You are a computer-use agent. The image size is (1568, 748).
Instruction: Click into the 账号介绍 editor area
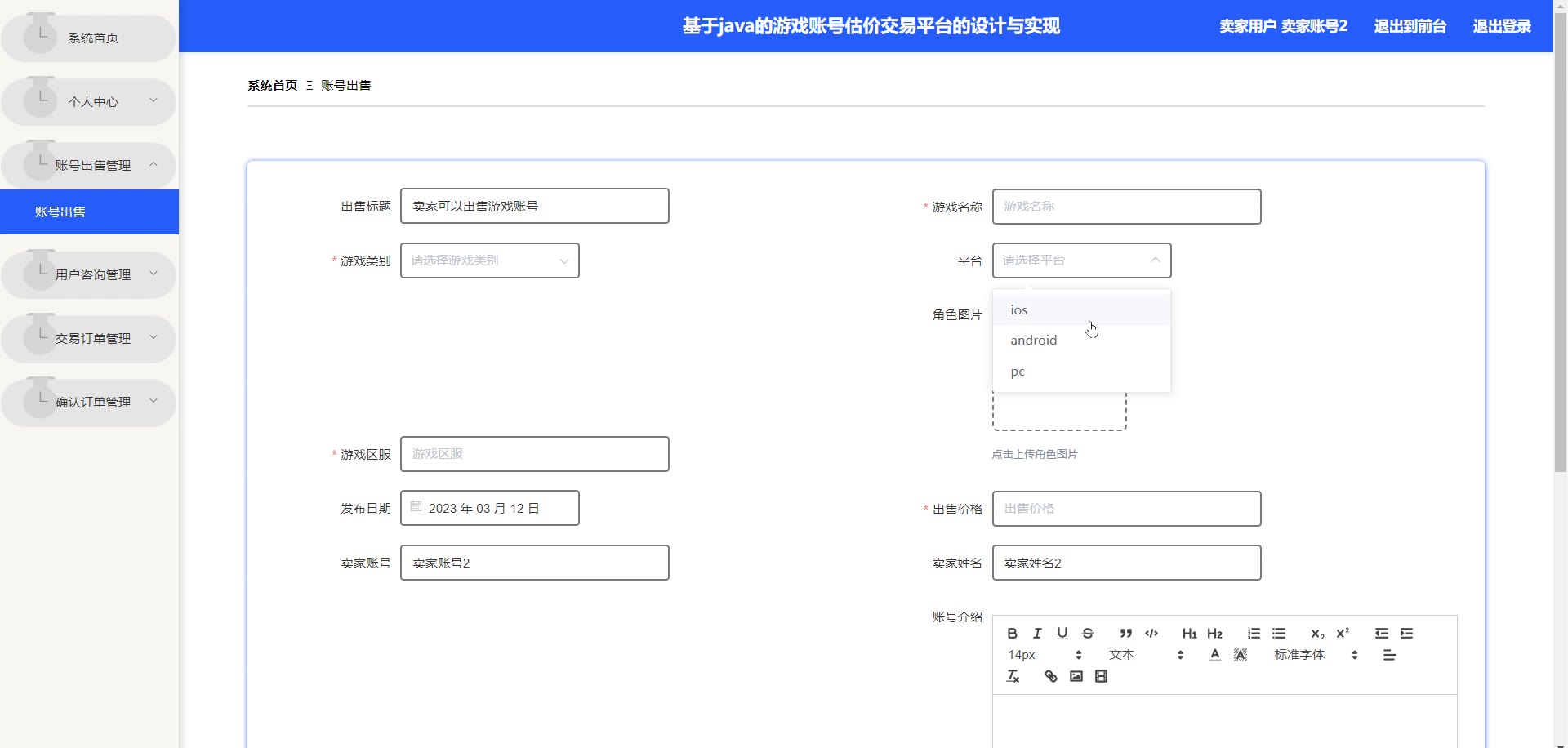(1225, 721)
